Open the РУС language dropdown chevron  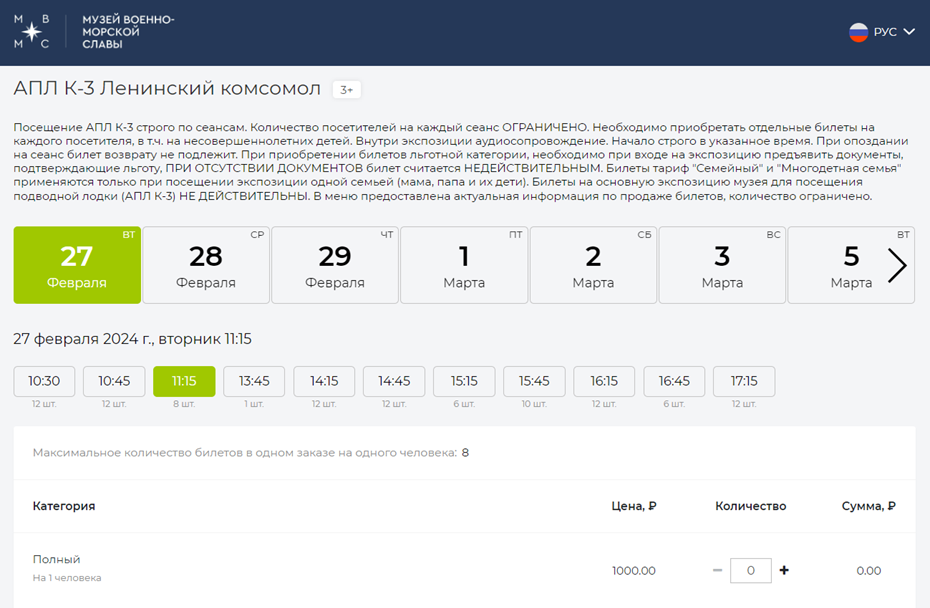click(x=909, y=32)
